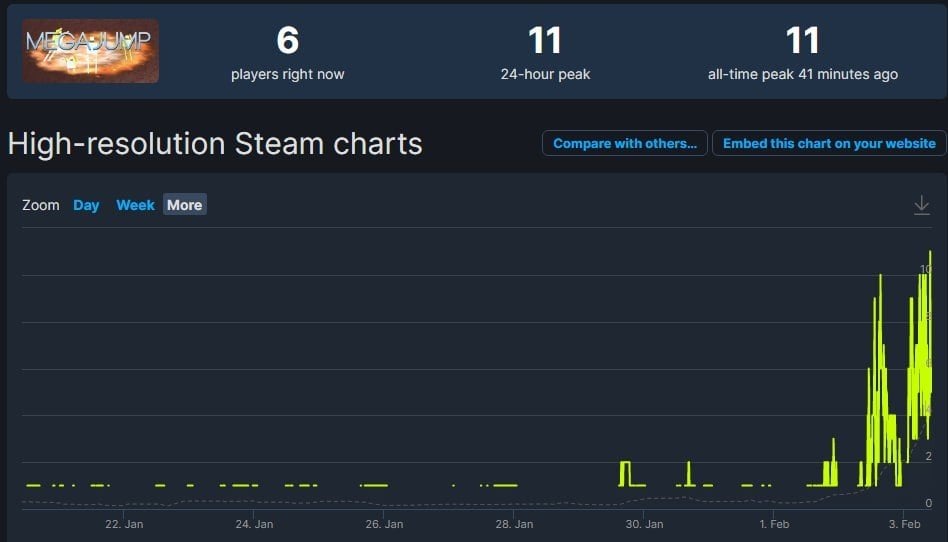Image resolution: width=948 pixels, height=542 pixels.
Task: Click the 22. Jan axis label
Action: pos(124,524)
